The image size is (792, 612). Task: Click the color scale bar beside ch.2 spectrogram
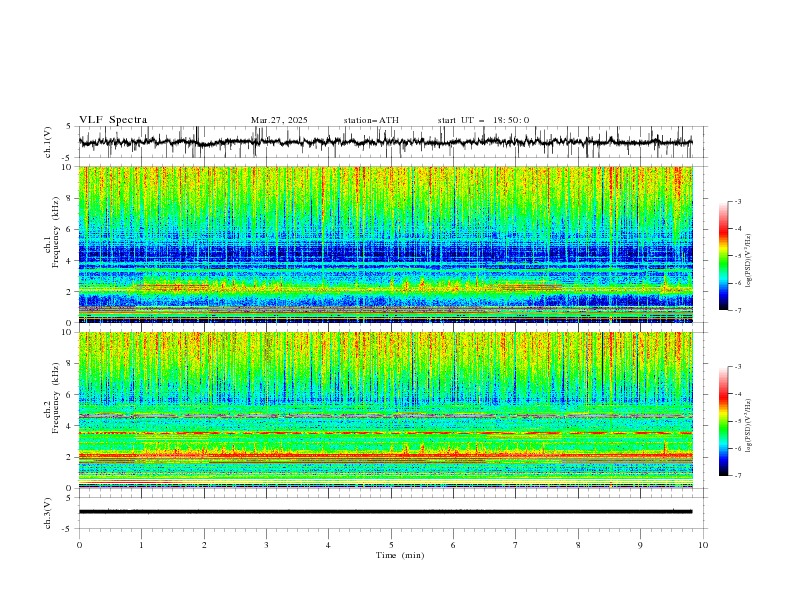coord(723,421)
